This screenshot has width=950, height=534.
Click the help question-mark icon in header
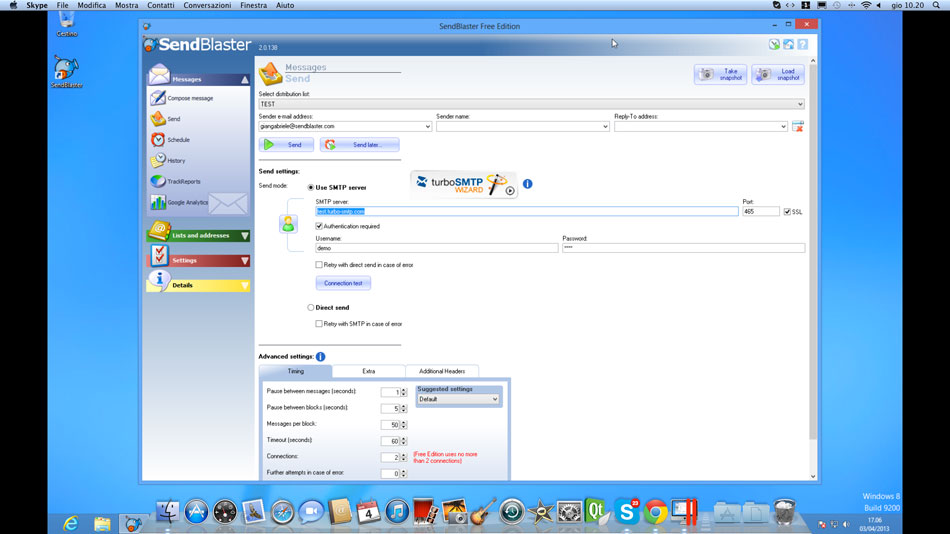(803, 44)
